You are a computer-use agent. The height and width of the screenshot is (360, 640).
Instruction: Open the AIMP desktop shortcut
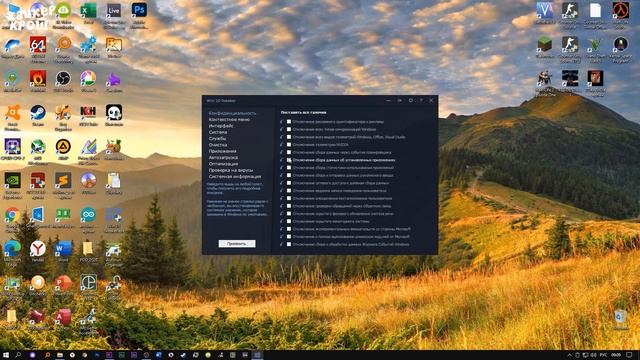pos(63,147)
